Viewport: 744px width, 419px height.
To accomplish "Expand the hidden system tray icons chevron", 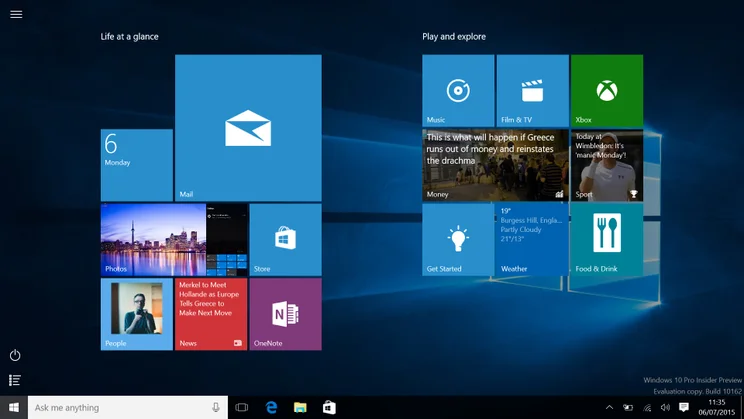I will (609, 408).
